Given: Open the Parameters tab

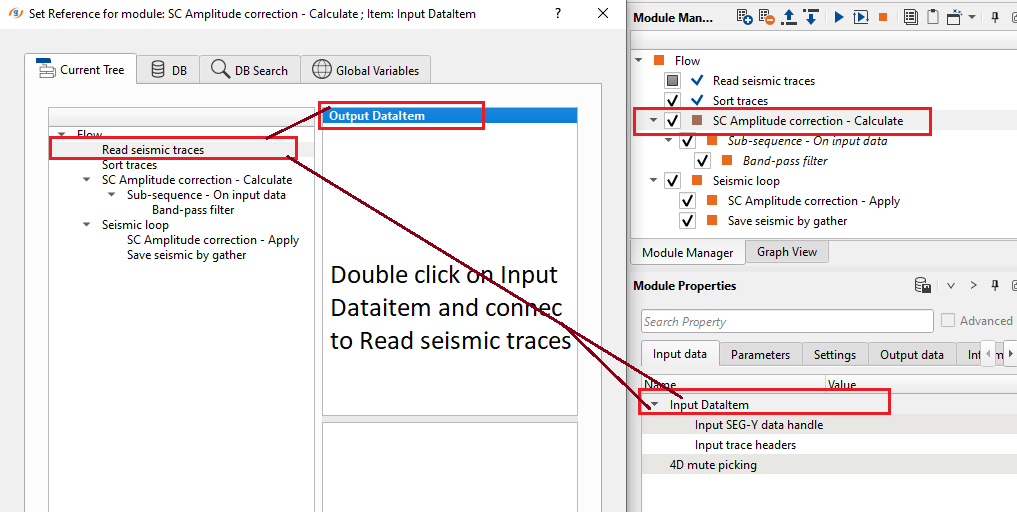Looking at the screenshot, I should 760,355.
